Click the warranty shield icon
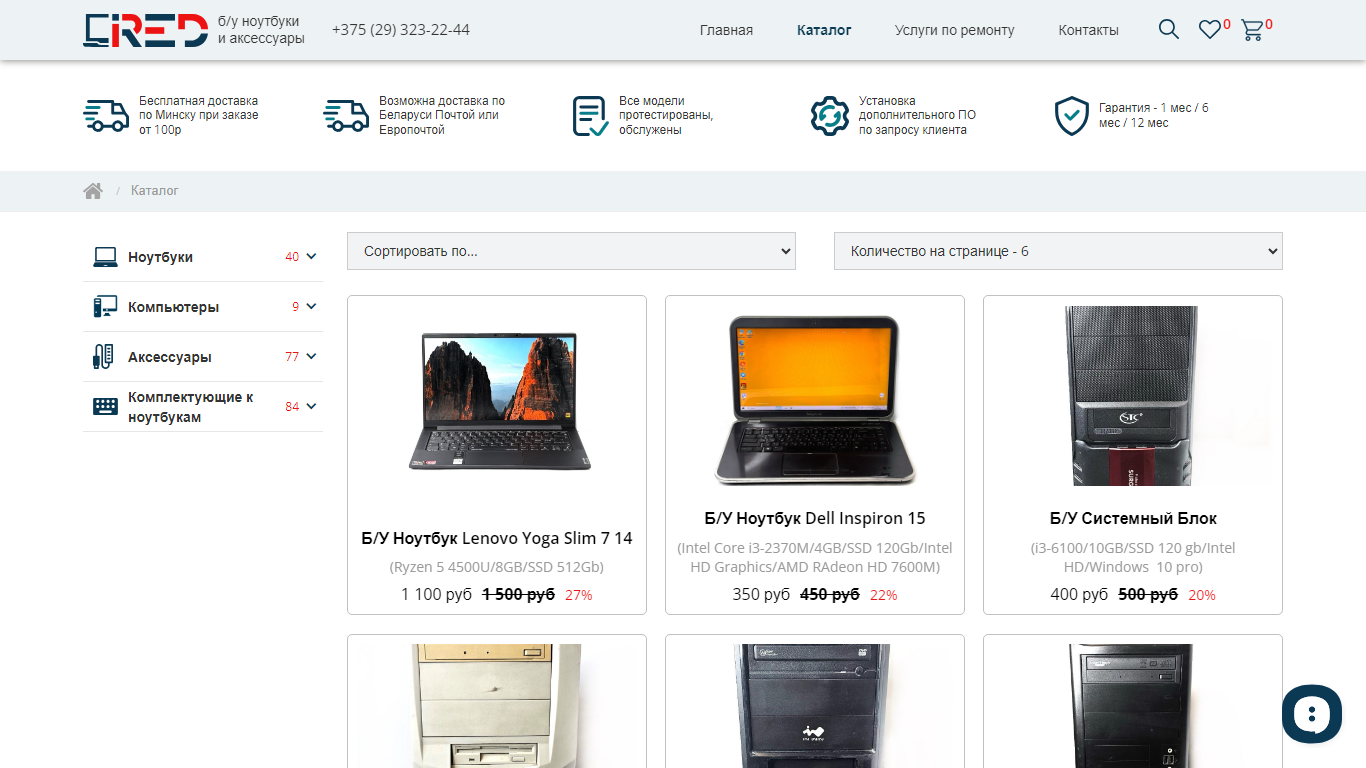The width and height of the screenshot is (1366, 768). [x=1071, y=116]
